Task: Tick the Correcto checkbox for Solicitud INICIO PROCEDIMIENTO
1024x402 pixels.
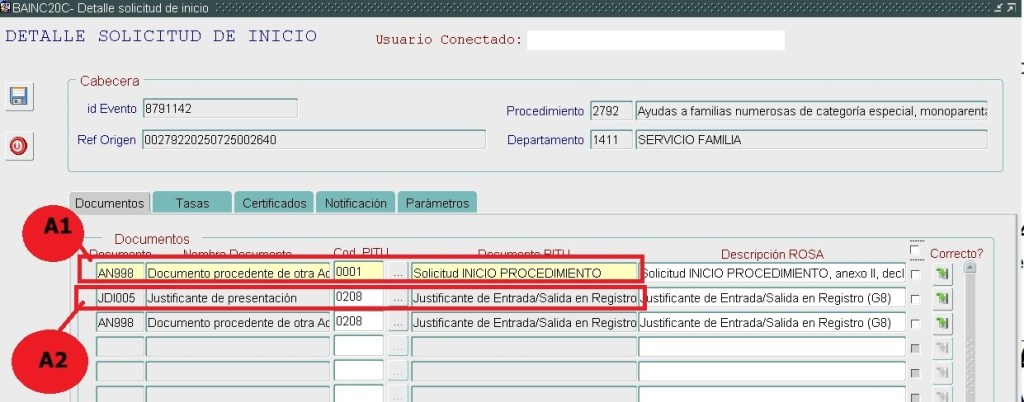Action: pyautogui.click(x=915, y=274)
